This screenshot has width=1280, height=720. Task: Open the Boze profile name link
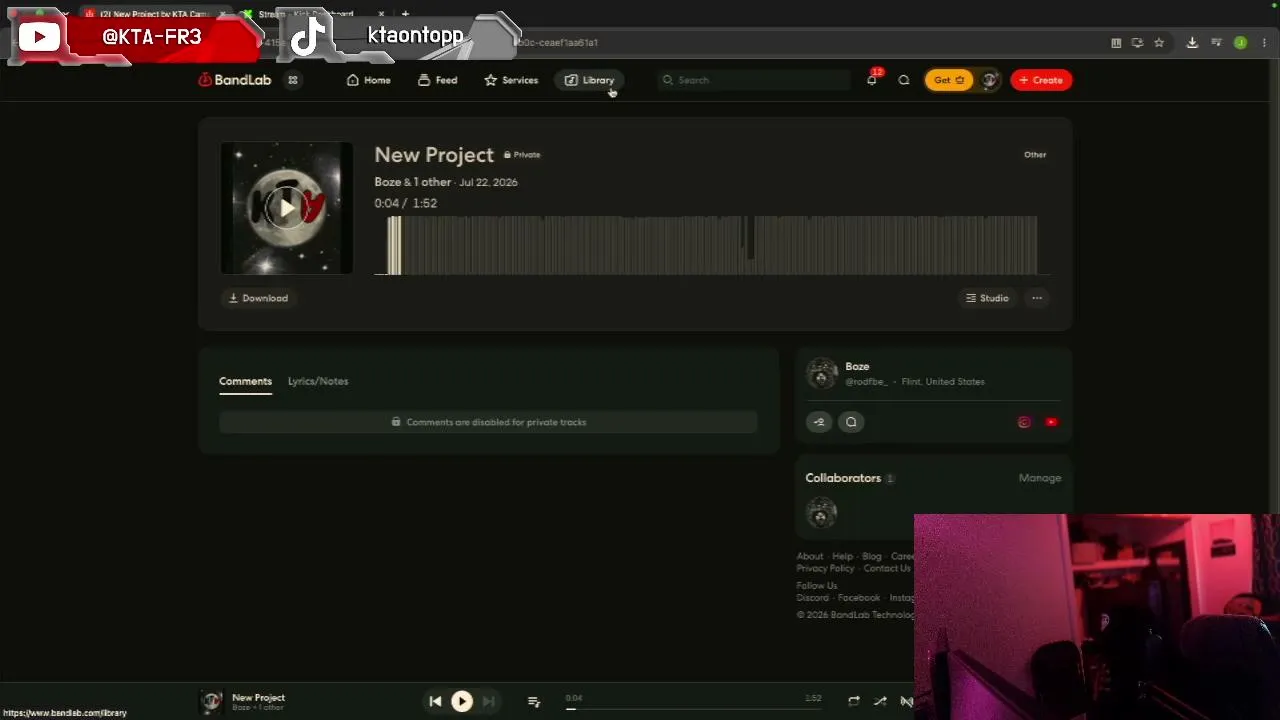857,367
